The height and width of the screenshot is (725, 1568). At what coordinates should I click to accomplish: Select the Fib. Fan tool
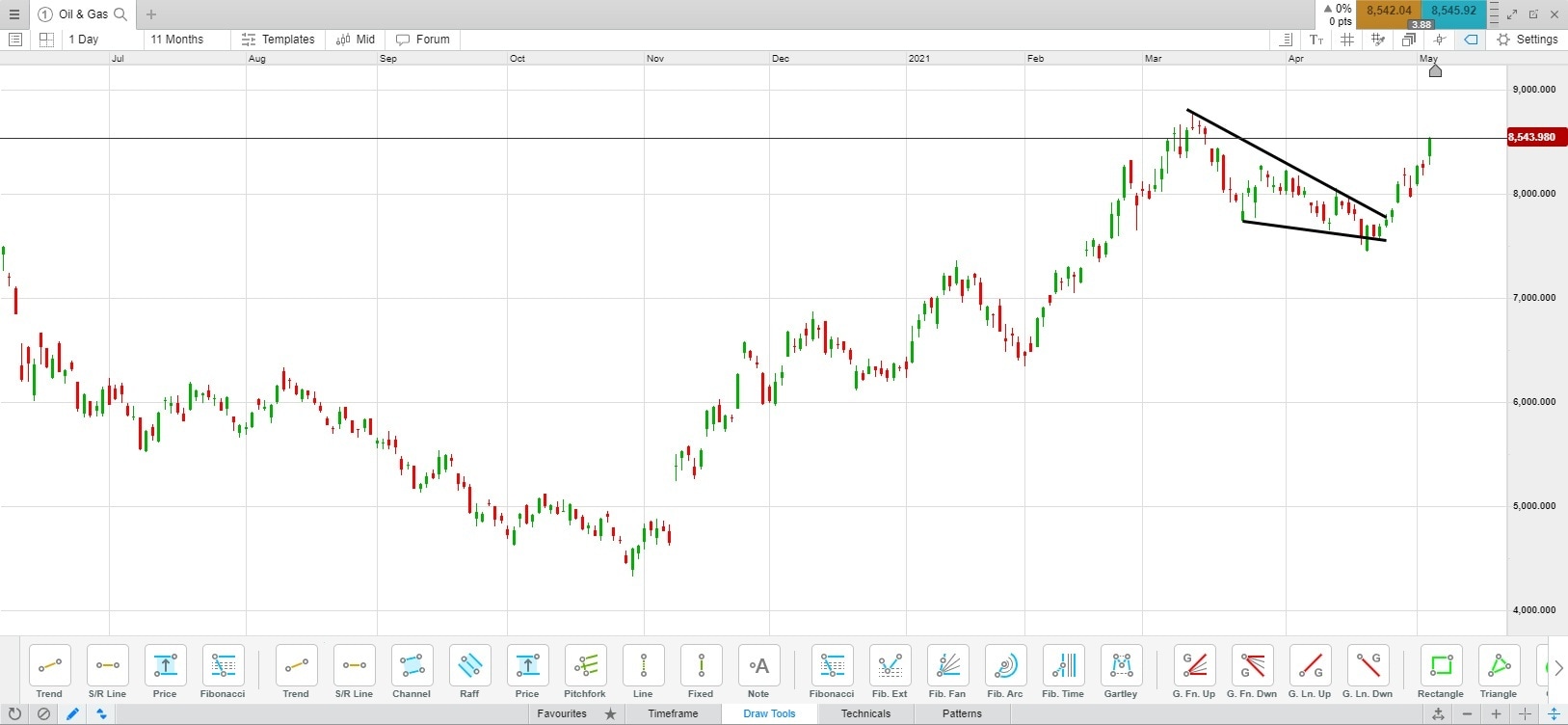tap(947, 672)
